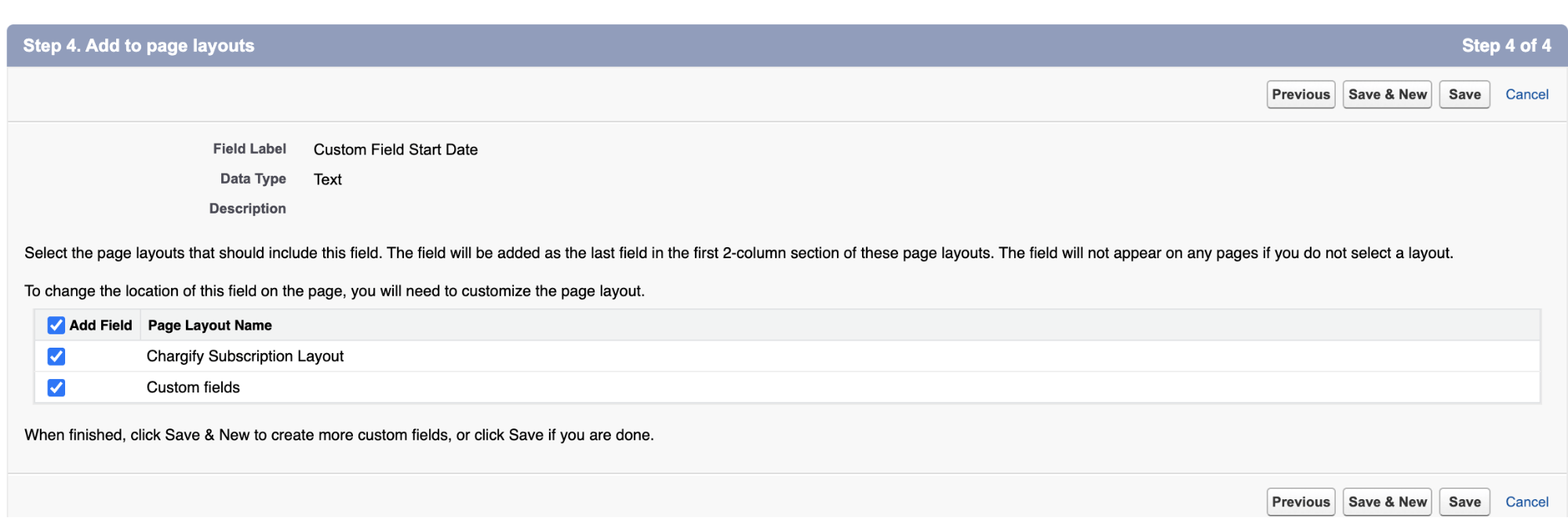
Task: Go back using the bottom Previous button
Action: [1301, 502]
